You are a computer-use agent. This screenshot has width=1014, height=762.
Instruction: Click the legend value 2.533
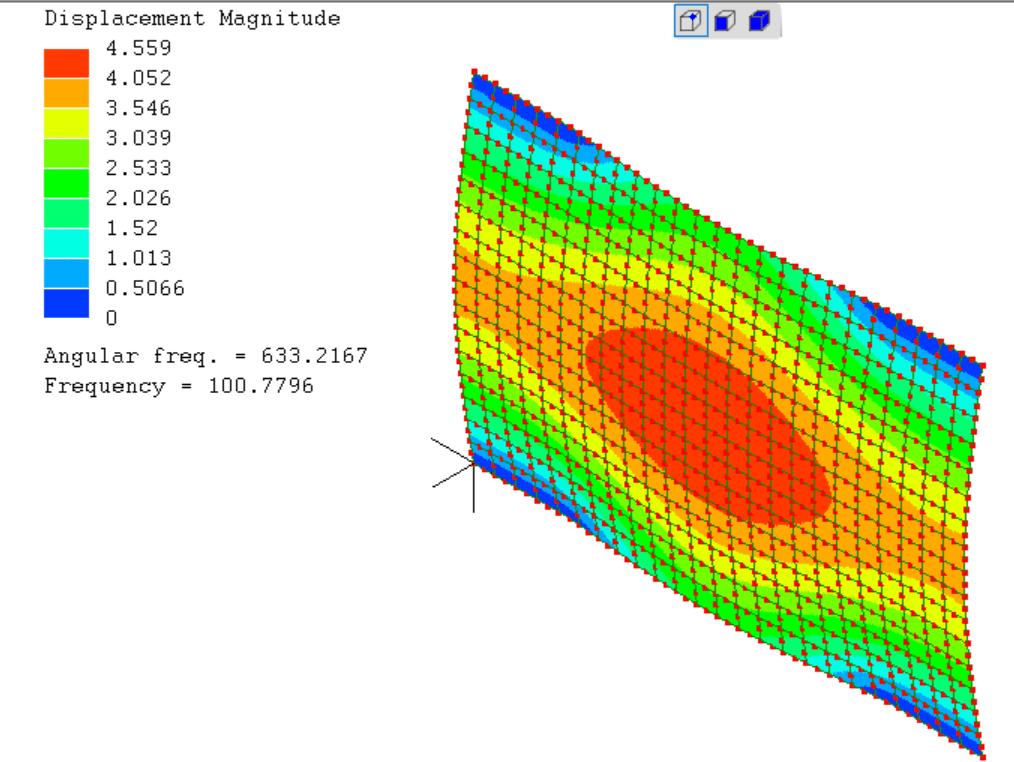(138, 168)
